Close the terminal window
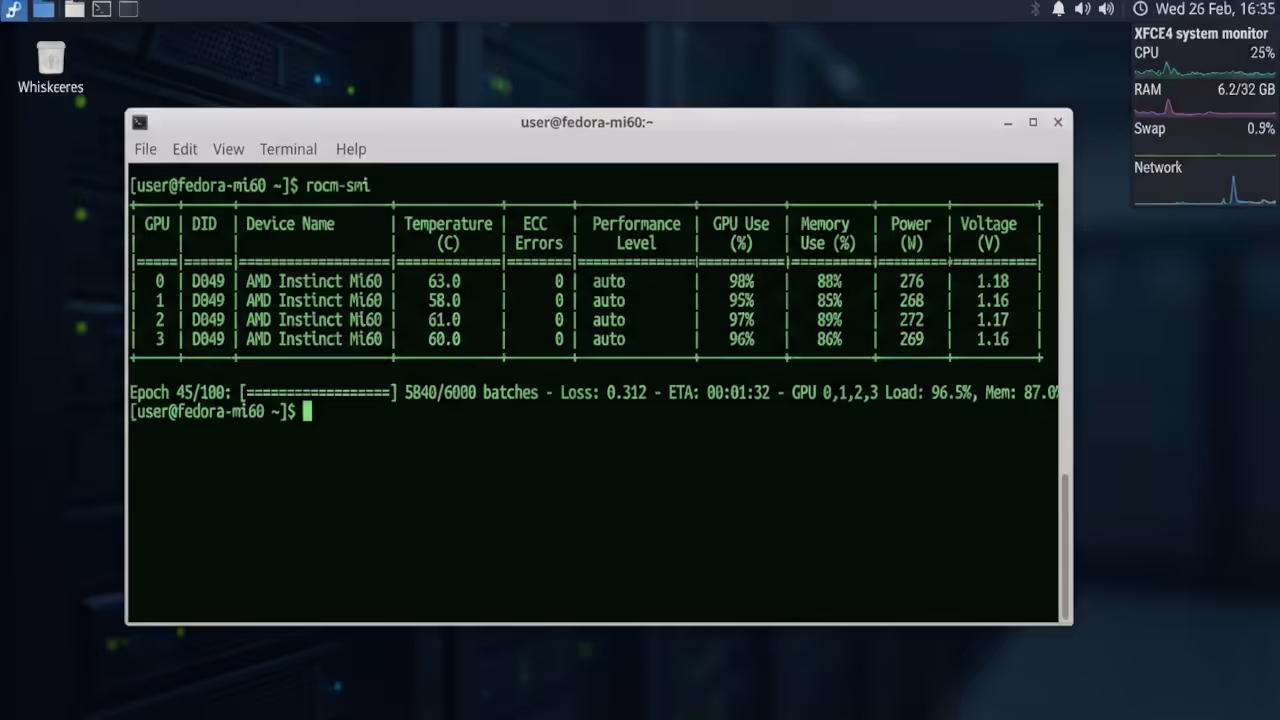Viewport: 1280px width, 720px height. click(1058, 122)
